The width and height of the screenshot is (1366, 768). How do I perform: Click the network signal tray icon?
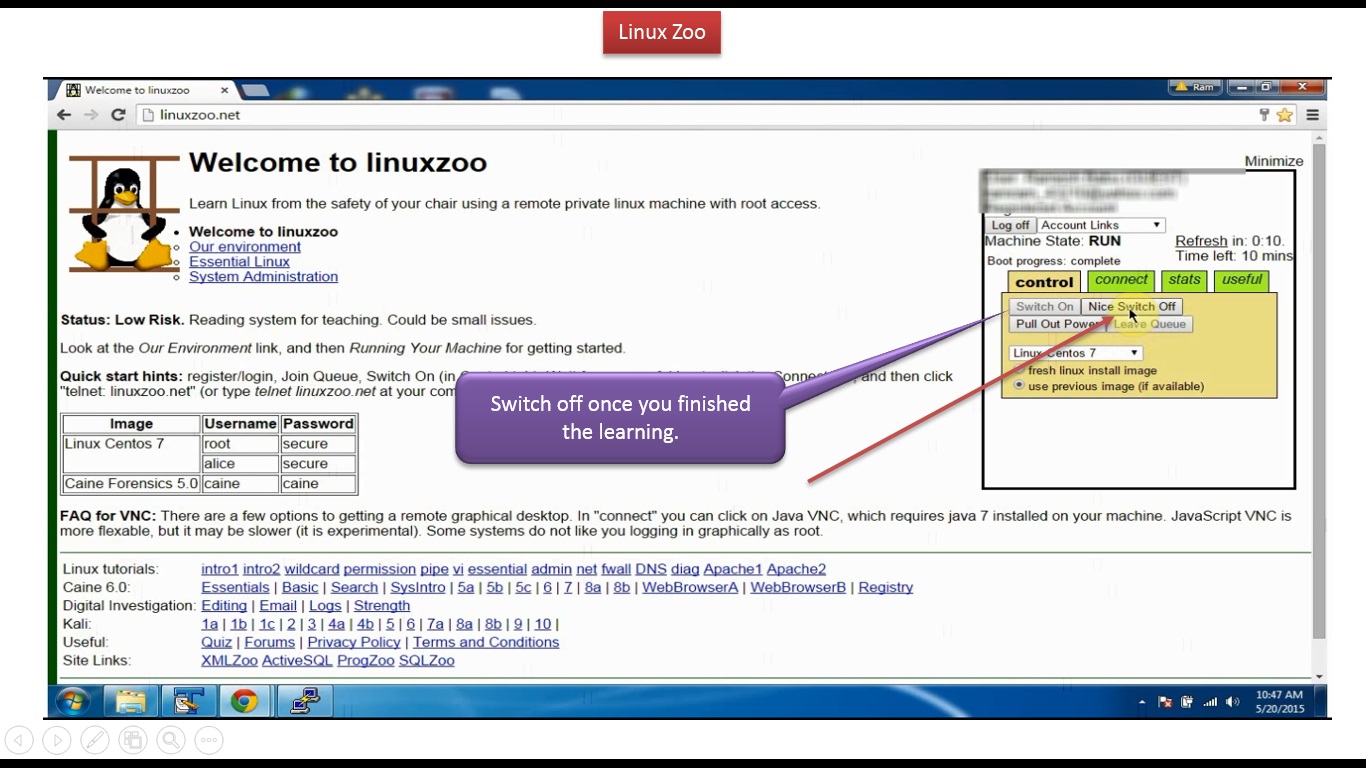[x=1210, y=702]
